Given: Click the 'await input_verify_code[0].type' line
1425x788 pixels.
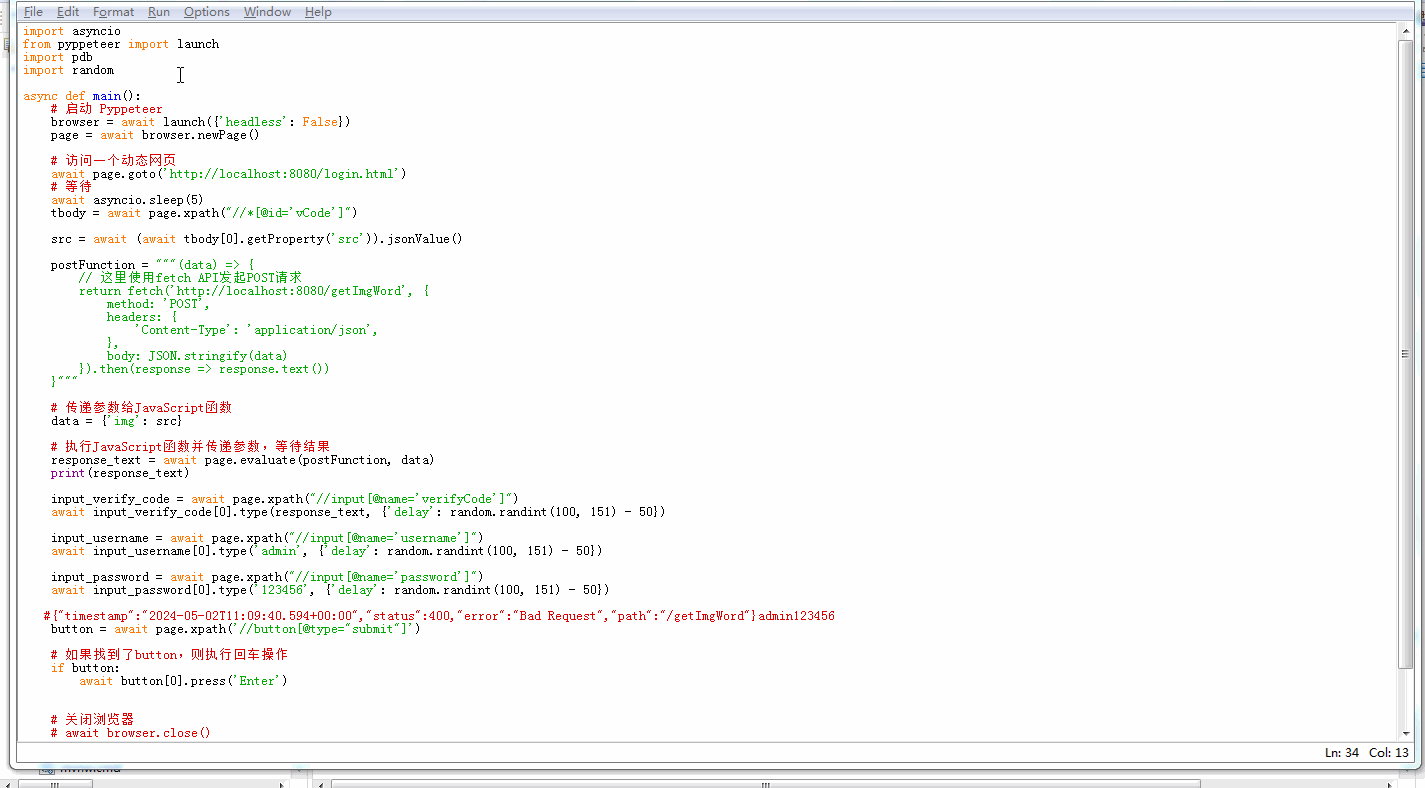Looking at the screenshot, I should point(358,512).
